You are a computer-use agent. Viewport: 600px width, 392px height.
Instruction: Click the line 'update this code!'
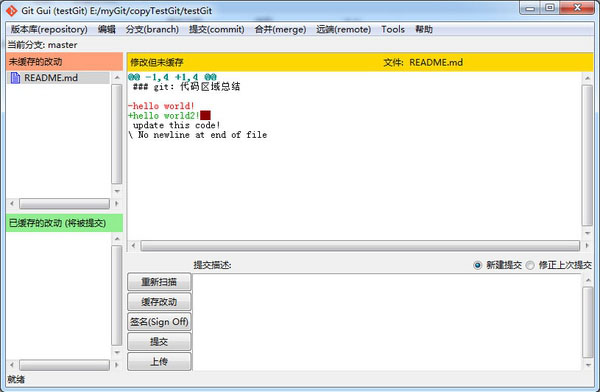pos(176,125)
